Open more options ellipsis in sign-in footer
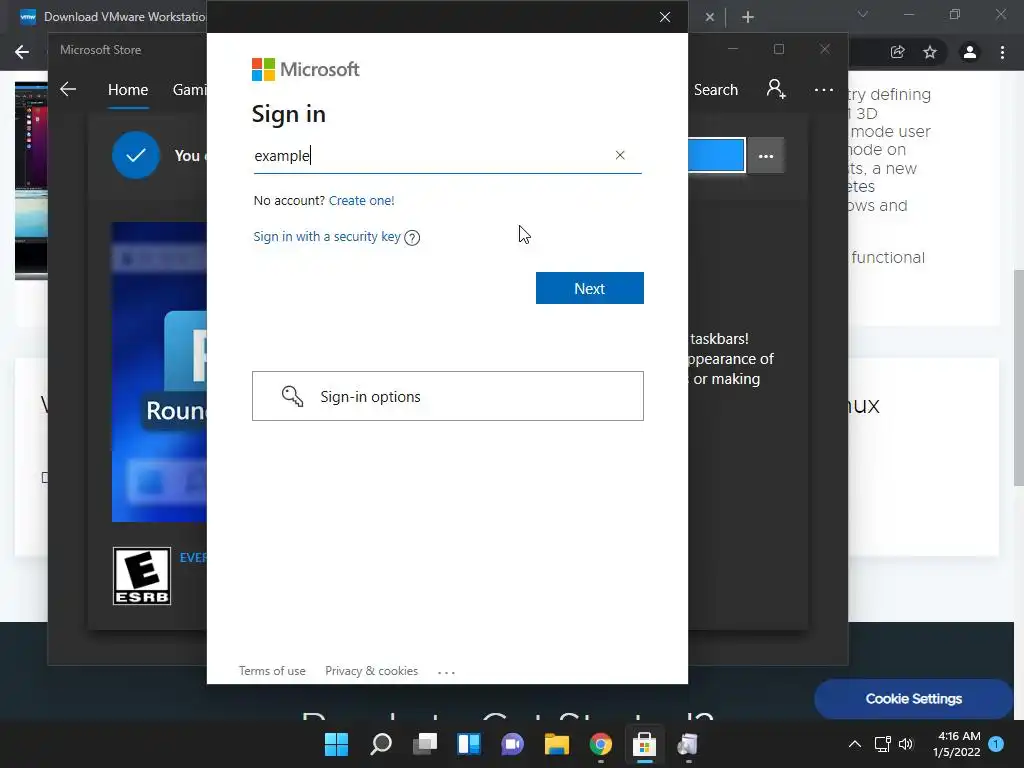Screen dimensions: 1024x768 pos(446,672)
